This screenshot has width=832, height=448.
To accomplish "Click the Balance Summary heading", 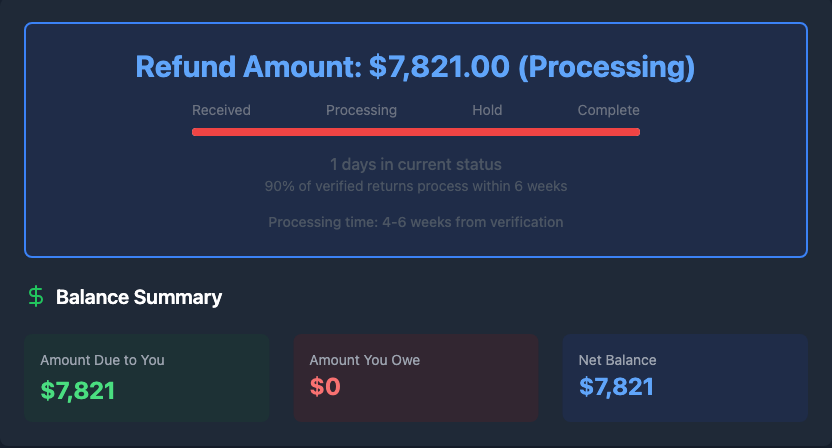I will click(x=139, y=297).
